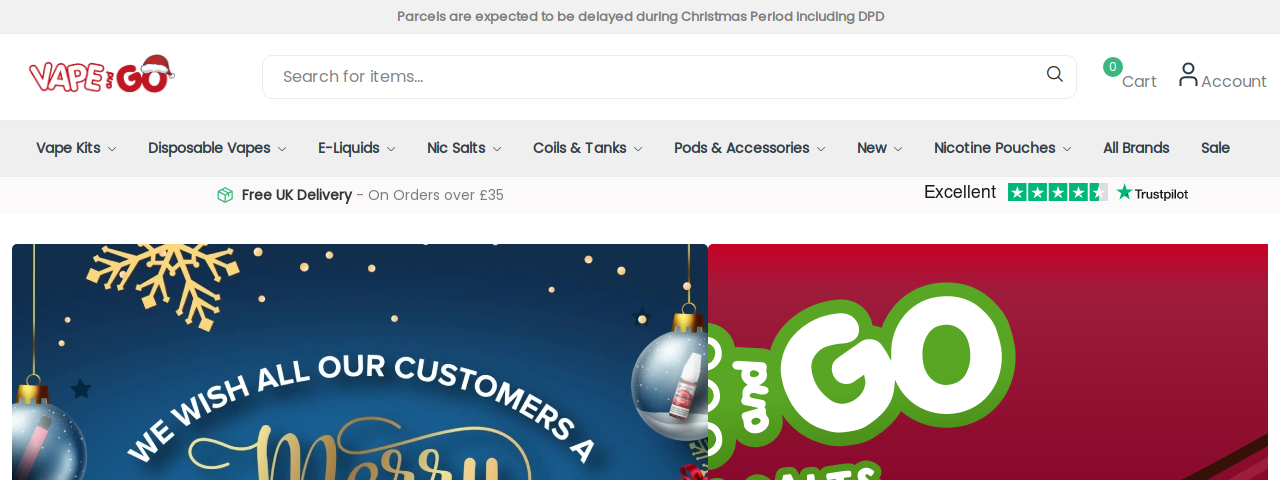Expand the Disposable Vapes menu
The width and height of the screenshot is (1280, 480).
217,148
